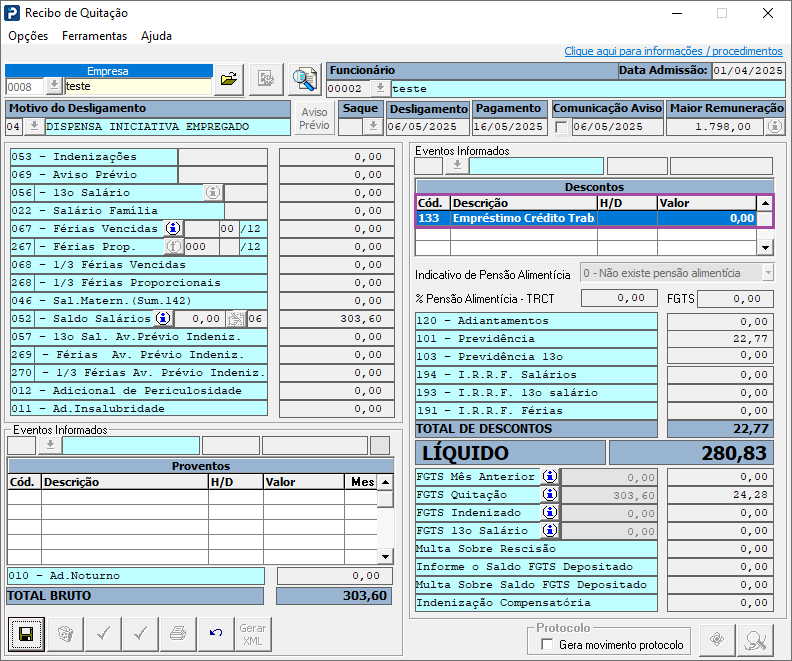Click the Proventos table scroll up arrow
792x661 pixels.
coord(385,482)
